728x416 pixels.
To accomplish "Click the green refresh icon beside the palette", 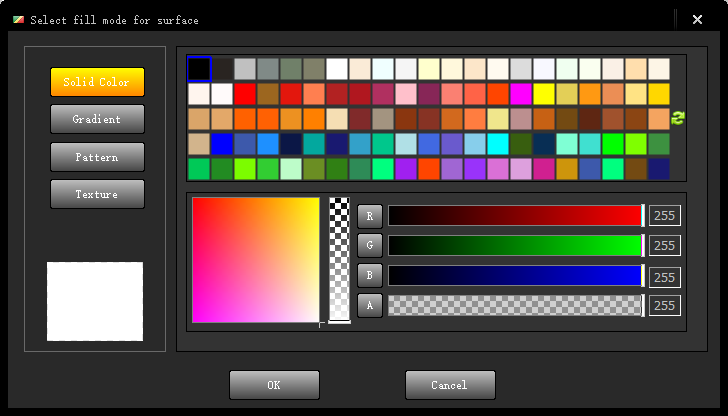I will tap(677, 118).
